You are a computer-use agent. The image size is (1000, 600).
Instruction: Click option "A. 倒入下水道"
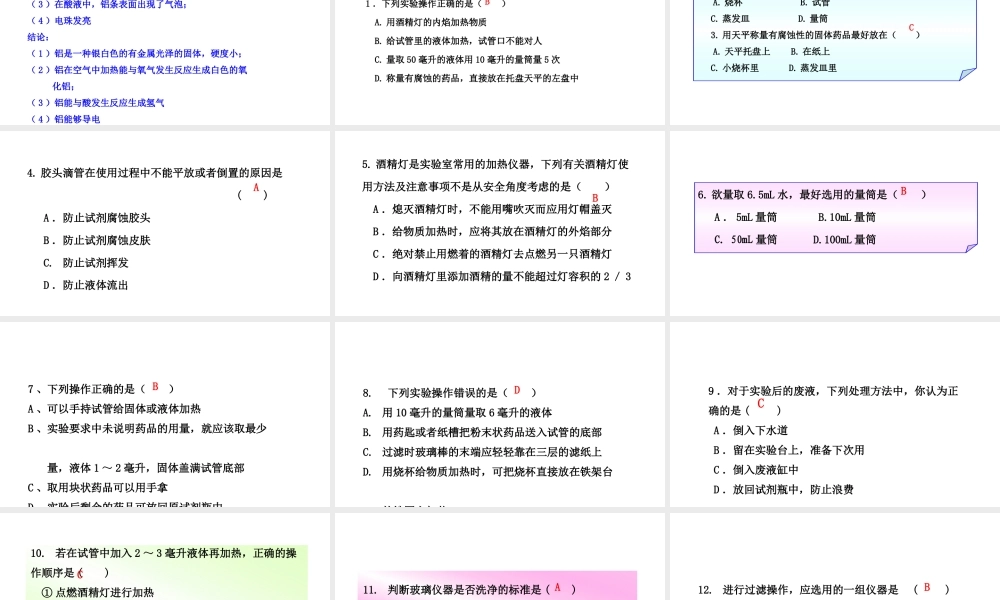(x=751, y=430)
